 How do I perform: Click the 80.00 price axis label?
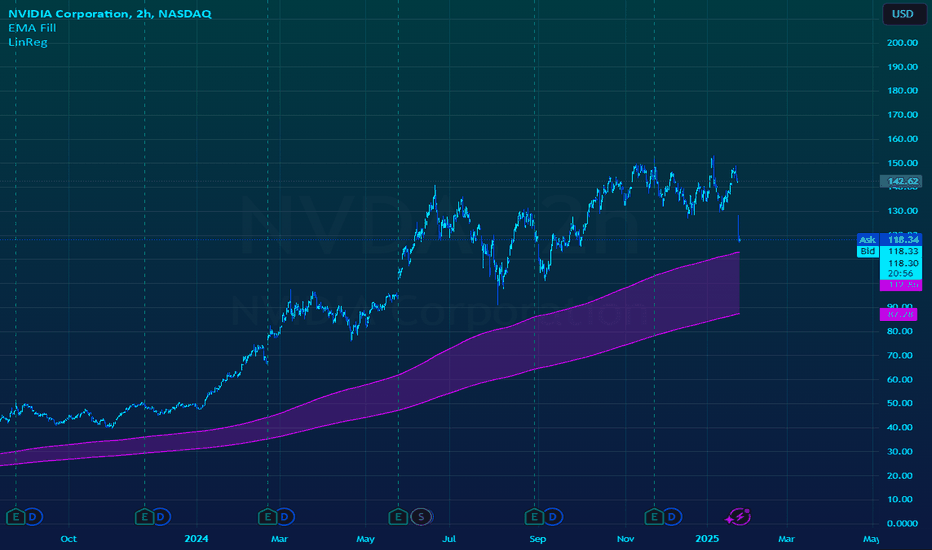pos(900,331)
